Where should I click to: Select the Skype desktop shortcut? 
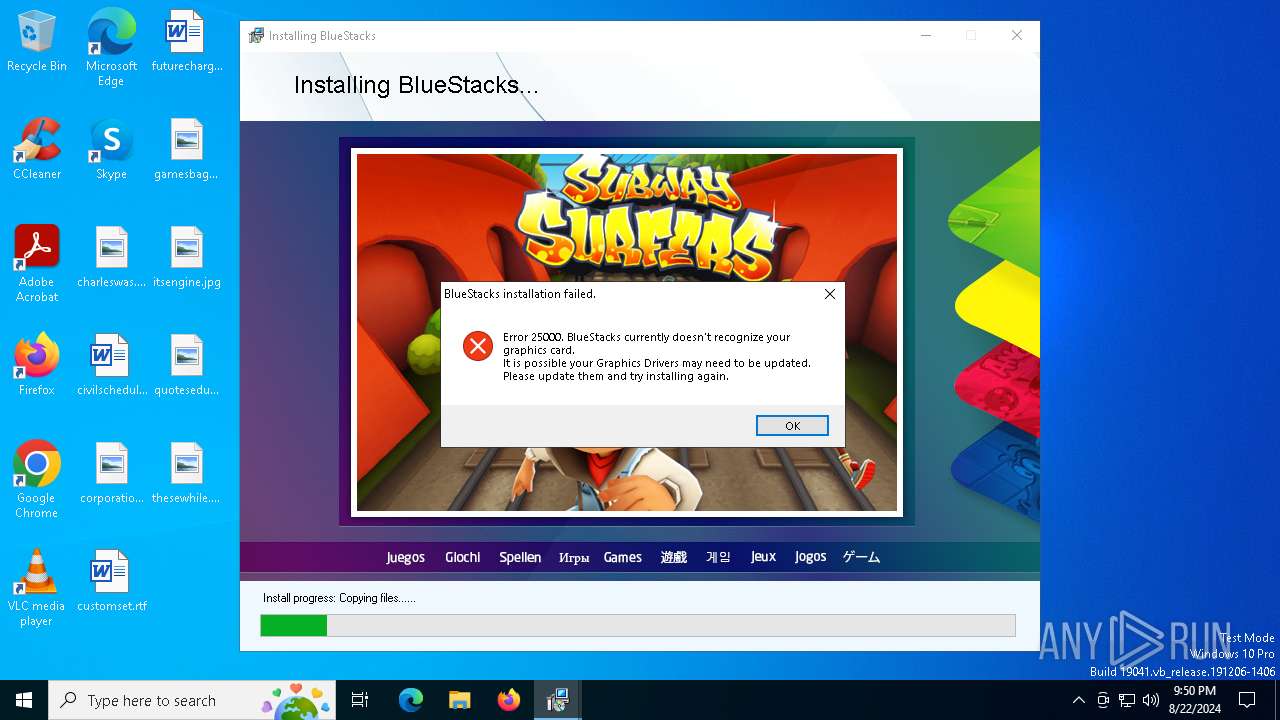click(x=111, y=150)
